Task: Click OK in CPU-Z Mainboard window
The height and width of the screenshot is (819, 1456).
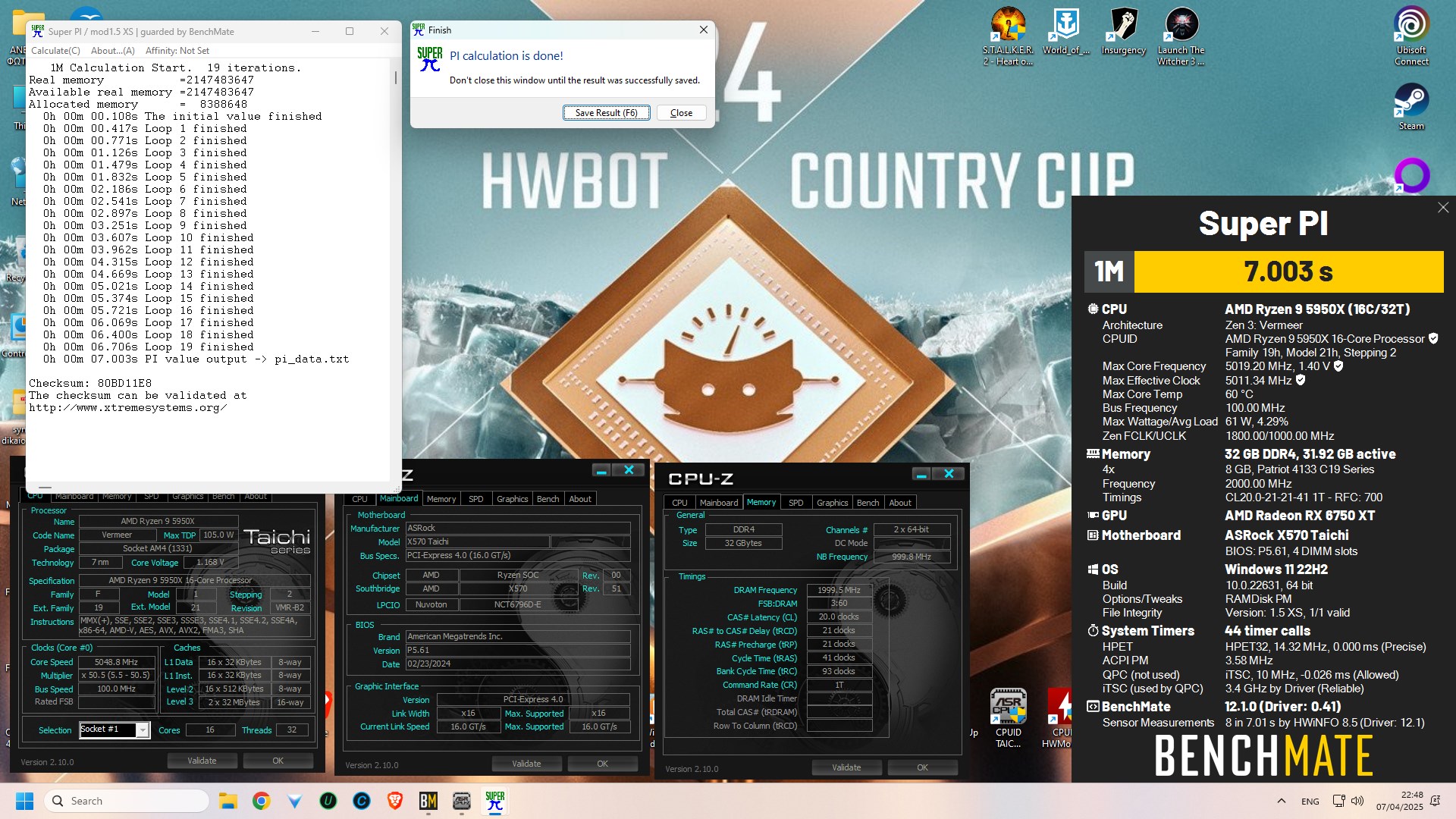Action: coord(603,764)
